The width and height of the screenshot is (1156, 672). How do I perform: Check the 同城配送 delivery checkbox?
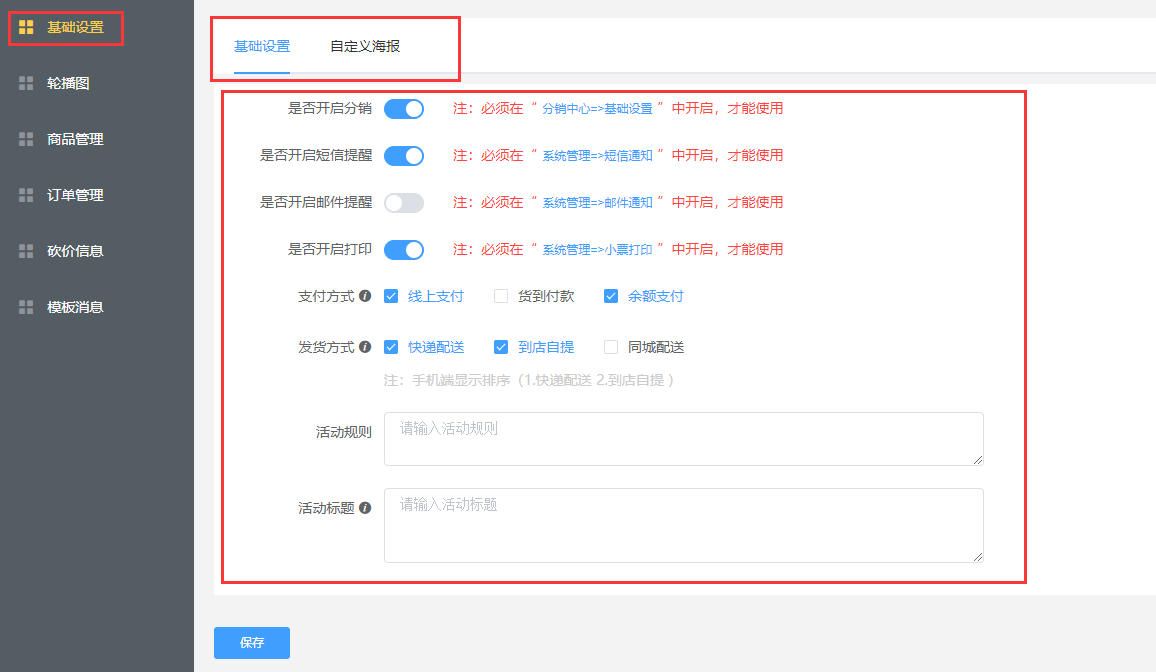611,347
